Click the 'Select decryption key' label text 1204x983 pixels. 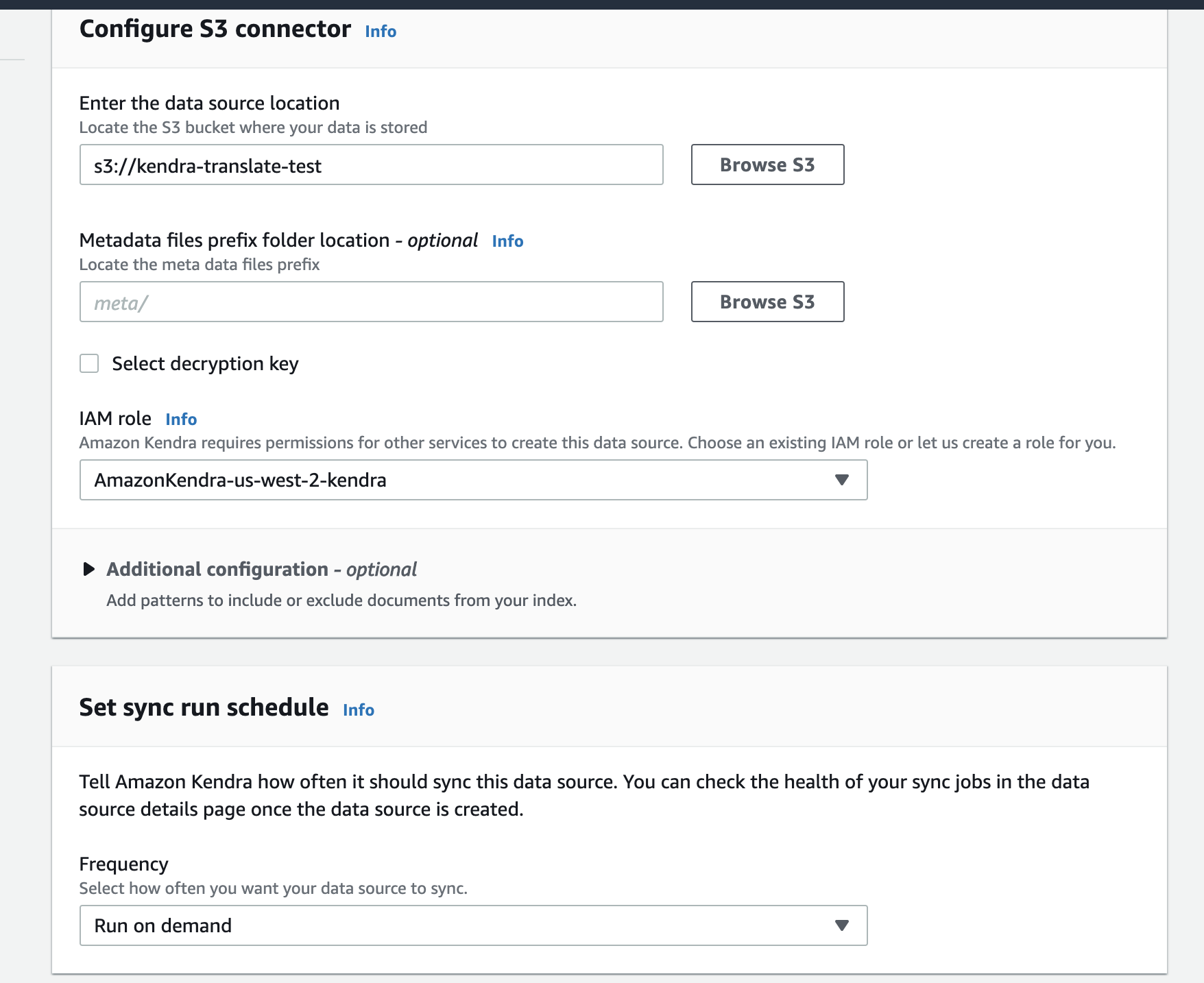coord(205,364)
